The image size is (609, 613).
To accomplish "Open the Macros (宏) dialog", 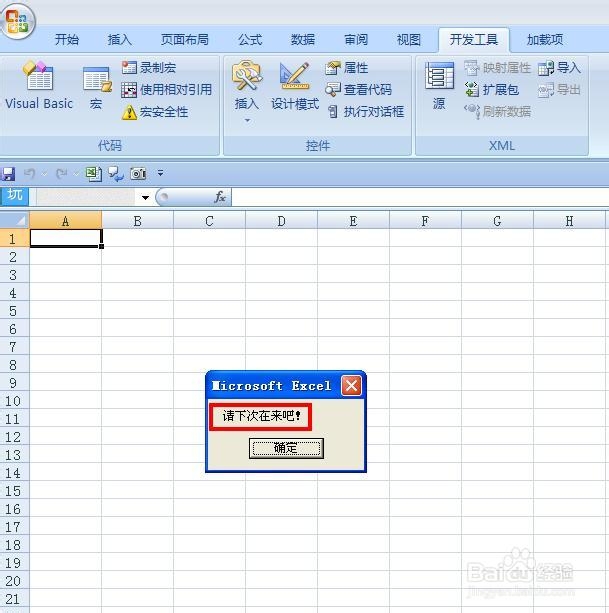I will (97, 88).
